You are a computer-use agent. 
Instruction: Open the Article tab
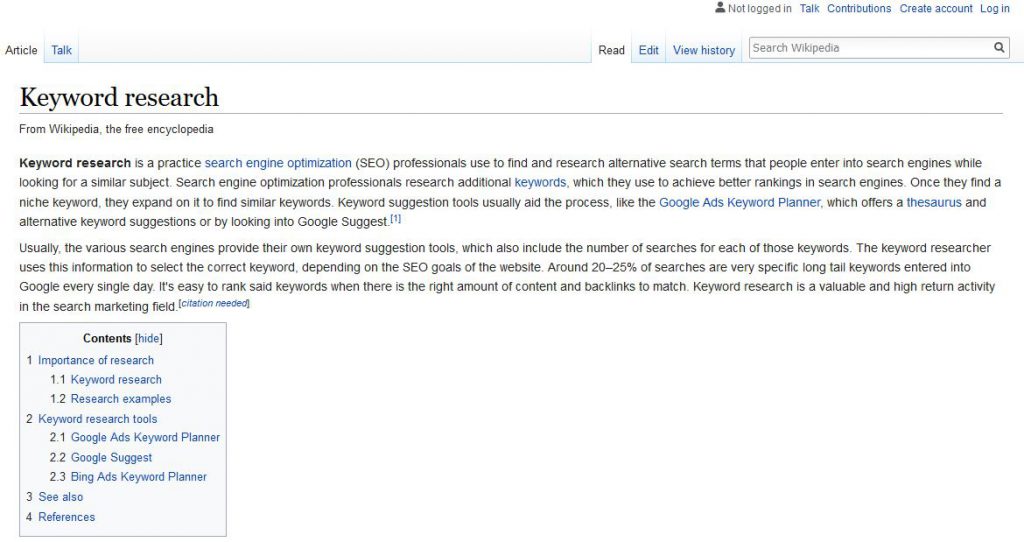coord(21,50)
